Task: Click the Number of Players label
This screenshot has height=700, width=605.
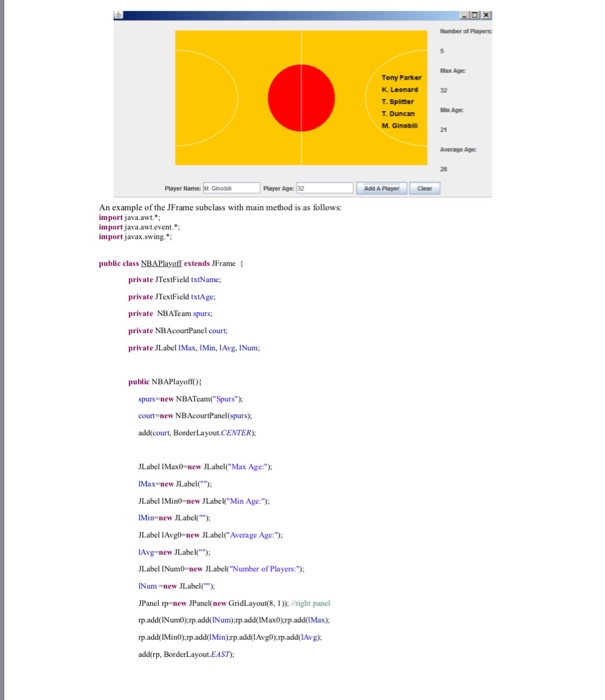Action: 466,31
